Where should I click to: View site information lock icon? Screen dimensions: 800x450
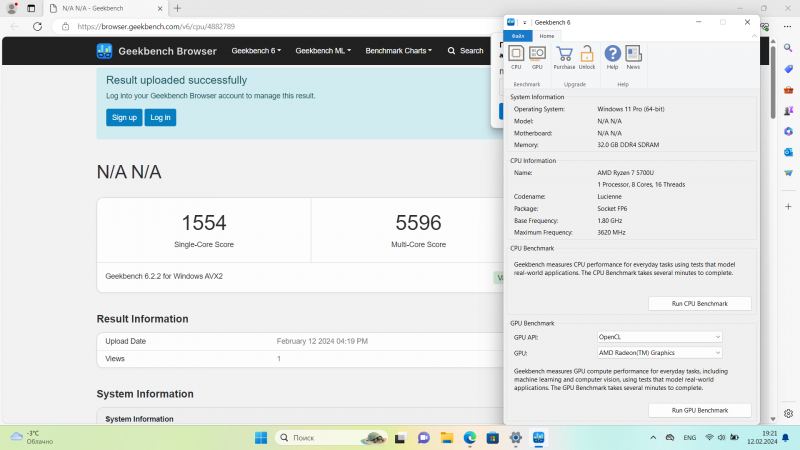65,27
